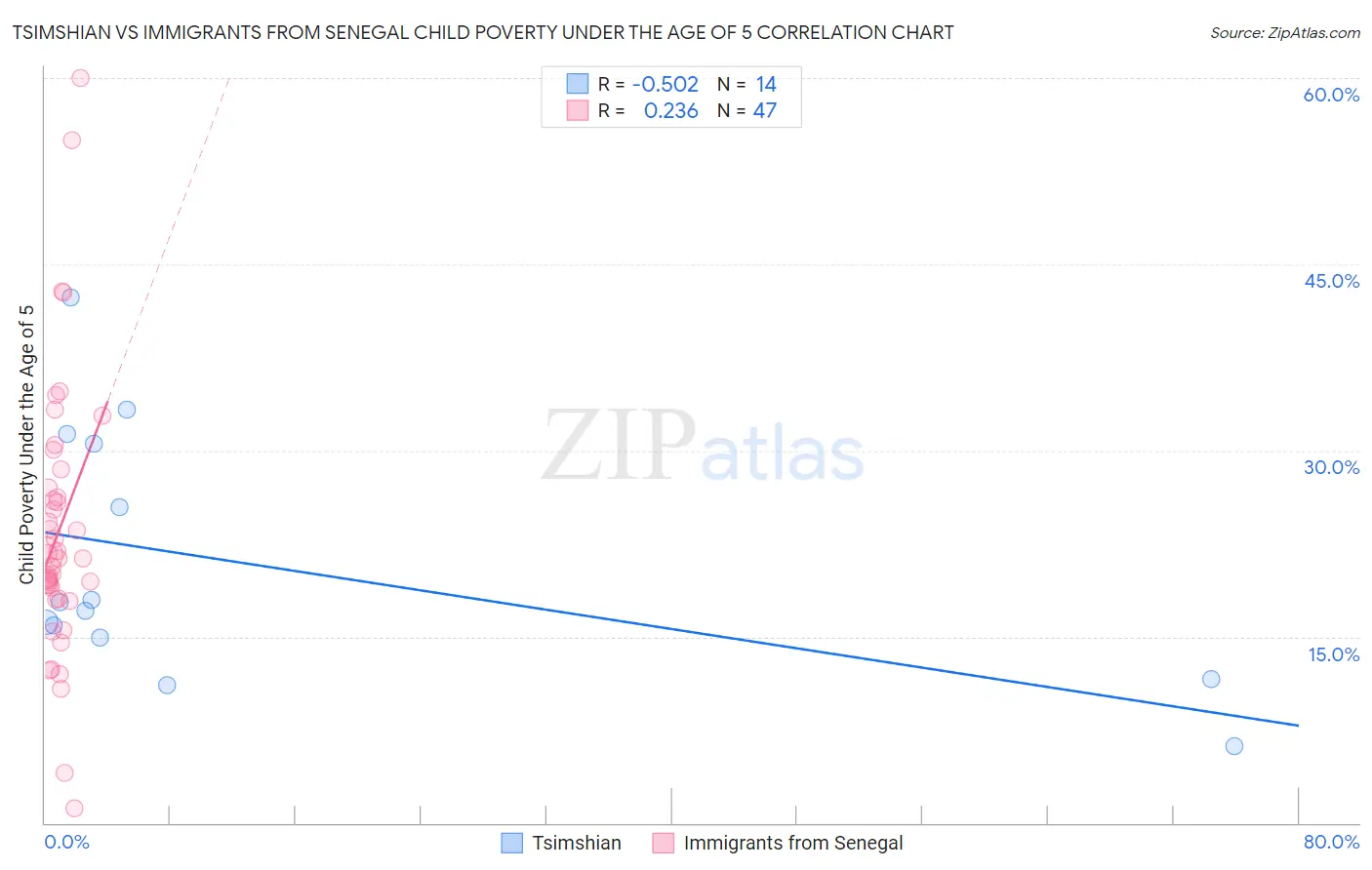The image size is (1372, 870).
Task: Select the Tsimshian legend label
Action: tap(577, 844)
